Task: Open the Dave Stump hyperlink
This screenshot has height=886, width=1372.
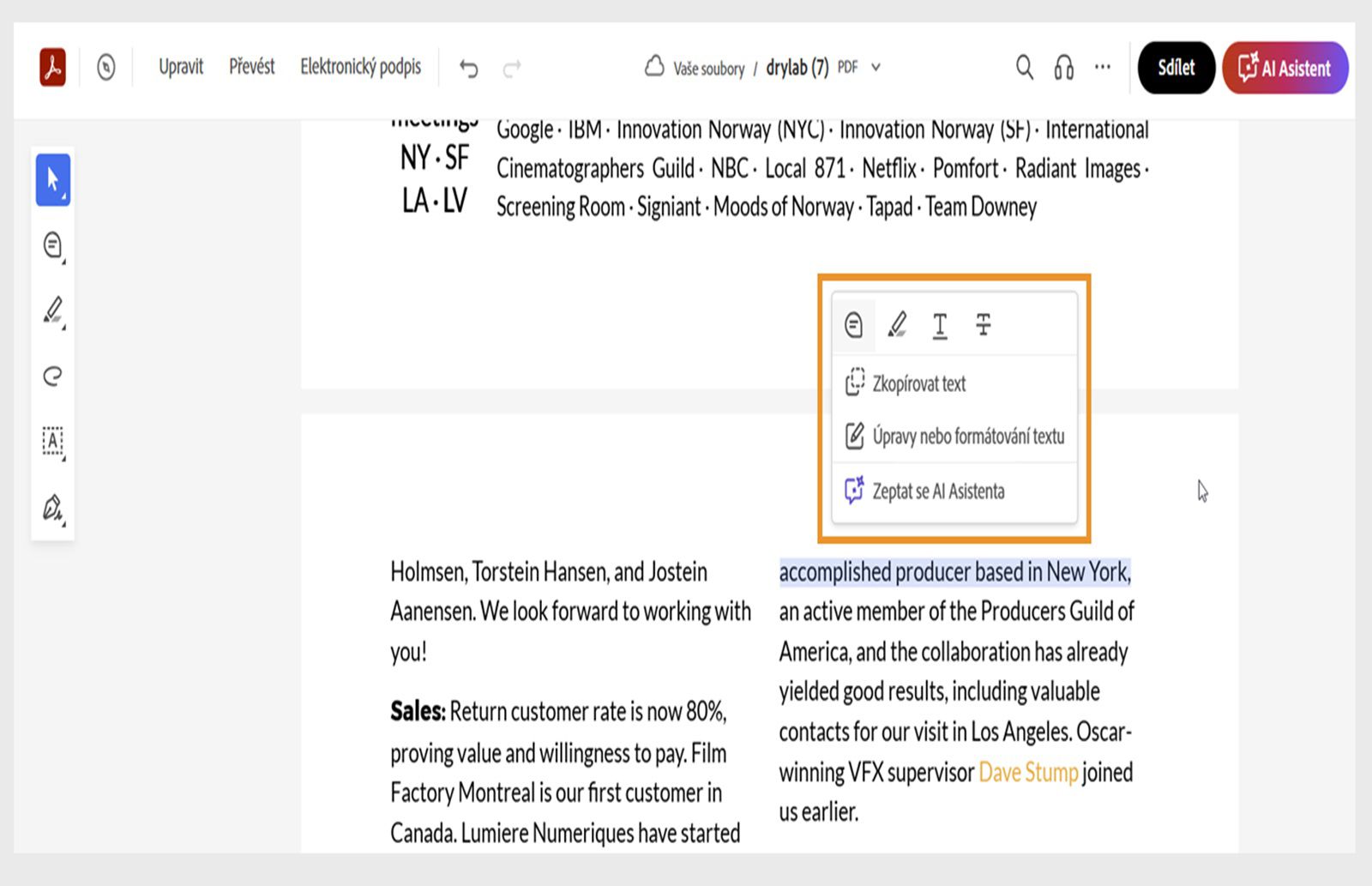Action: [x=1028, y=772]
